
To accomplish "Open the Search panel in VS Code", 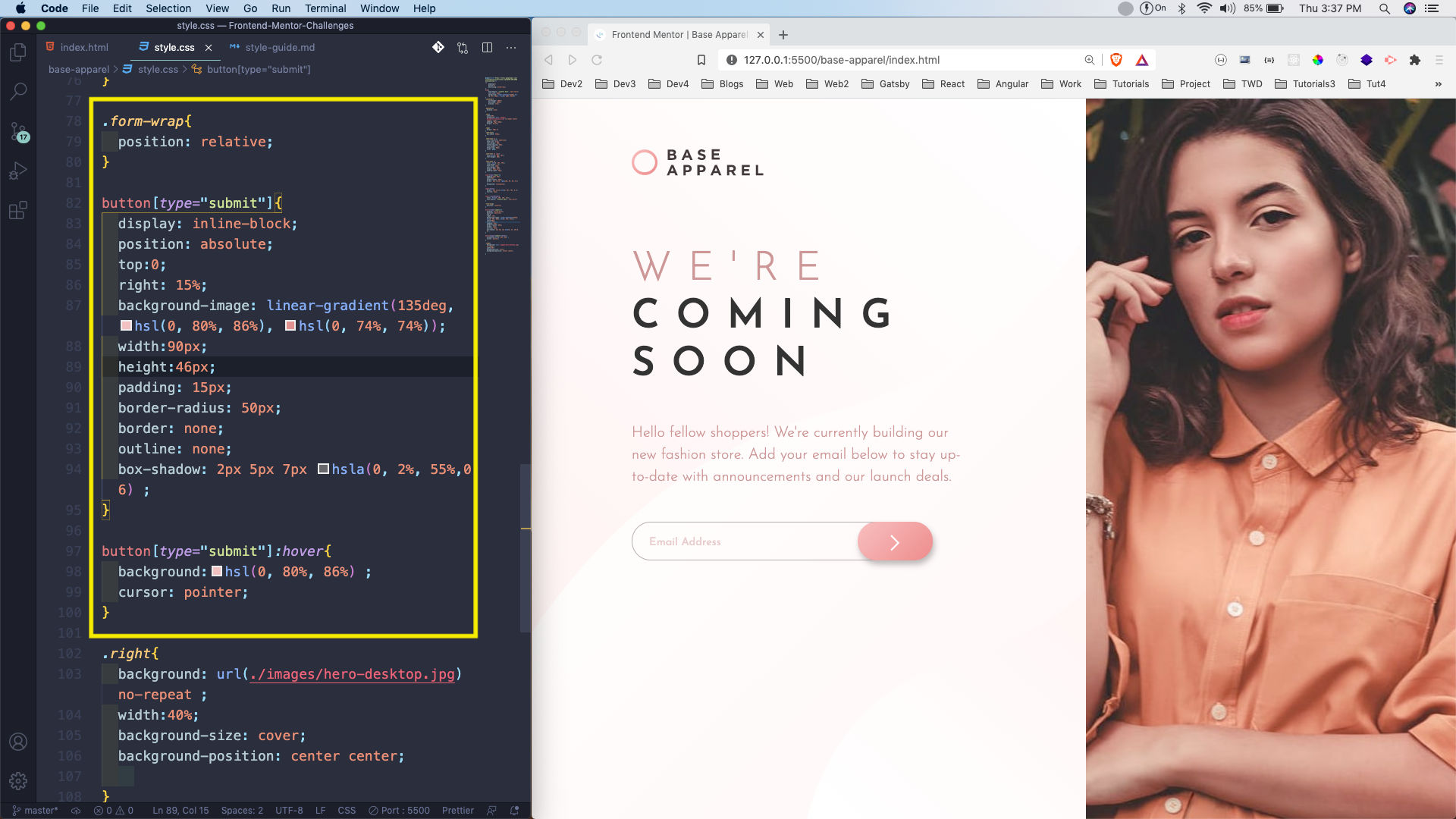I will (x=18, y=92).
